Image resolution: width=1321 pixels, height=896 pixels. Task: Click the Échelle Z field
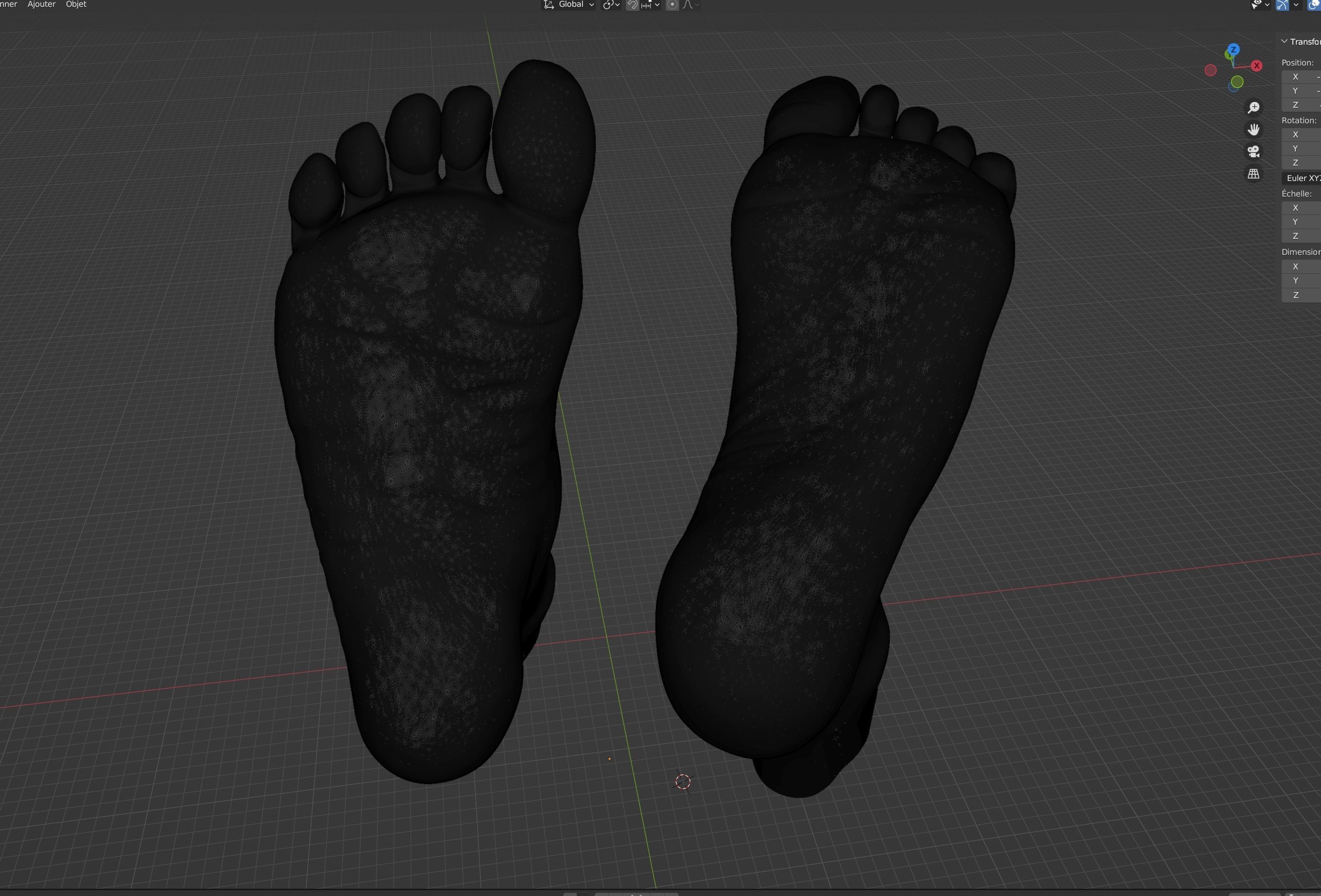(x=1301, y=236)
